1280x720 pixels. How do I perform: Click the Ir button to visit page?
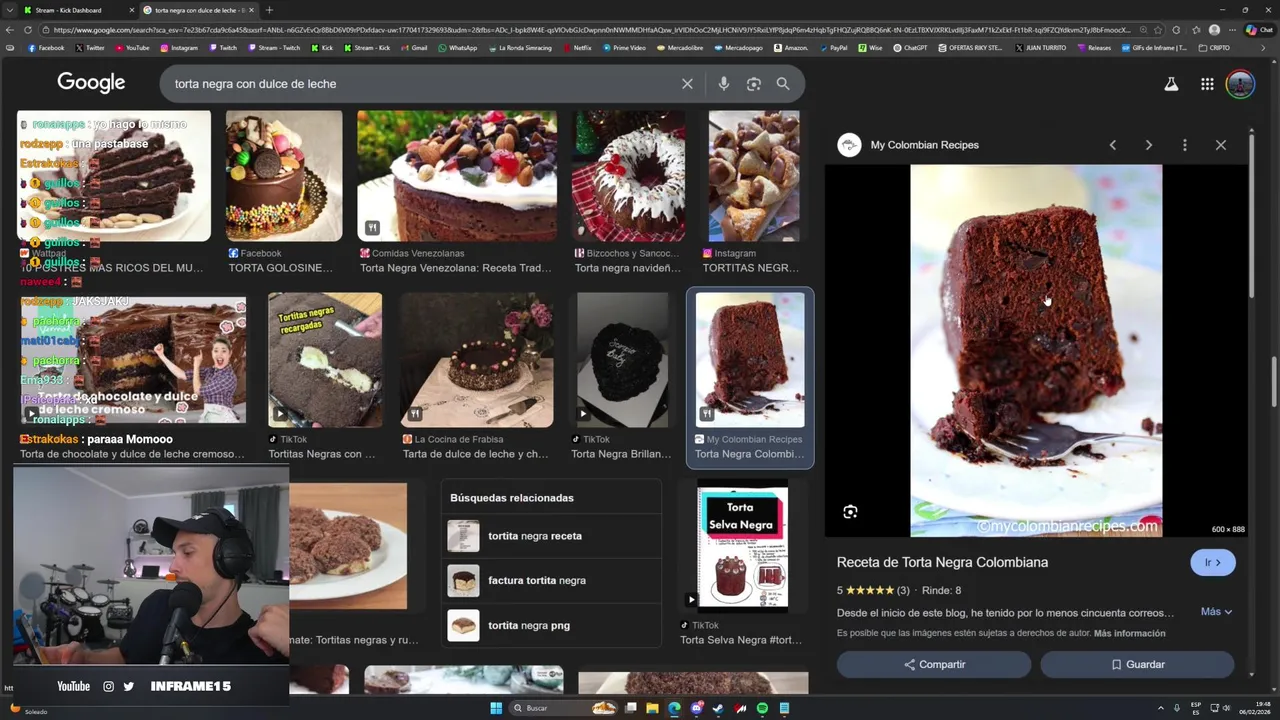[1213, 562]
